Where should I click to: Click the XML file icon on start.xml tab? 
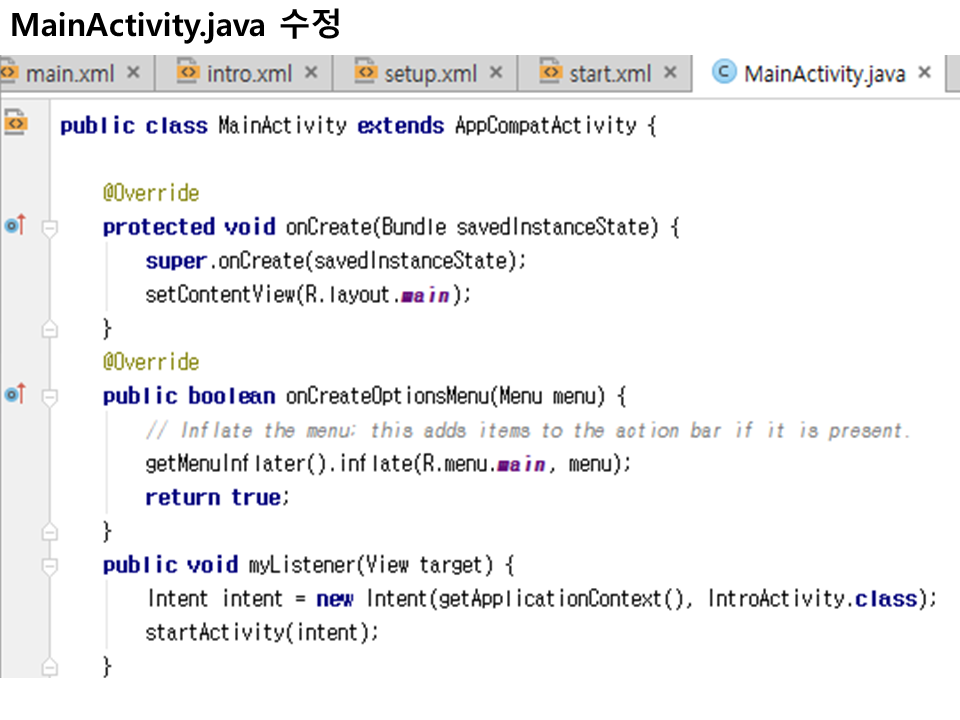(550, 72)
